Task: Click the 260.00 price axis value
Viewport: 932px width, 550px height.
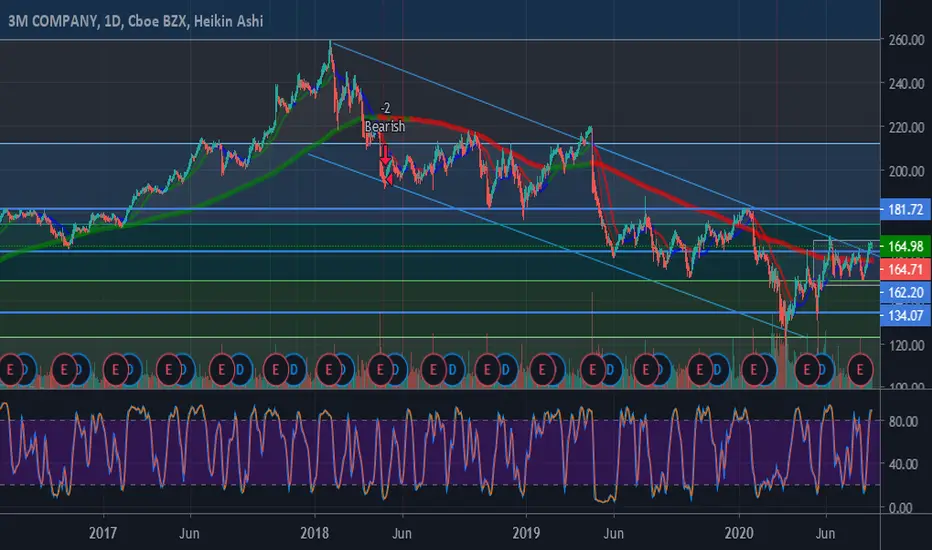Action: [906, 40]
